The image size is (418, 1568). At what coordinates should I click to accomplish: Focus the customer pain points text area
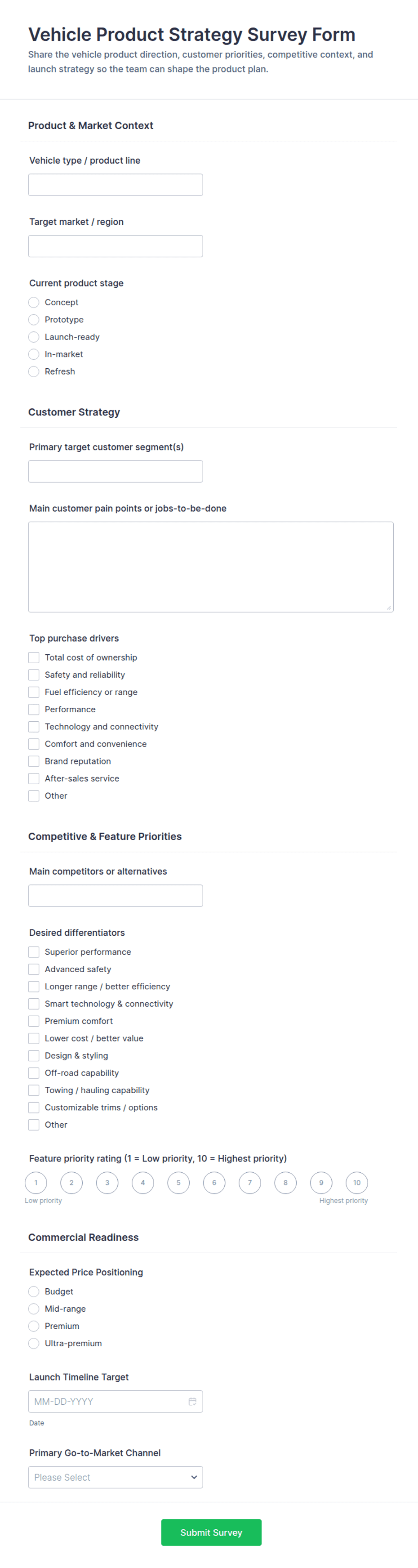(210, 567)
